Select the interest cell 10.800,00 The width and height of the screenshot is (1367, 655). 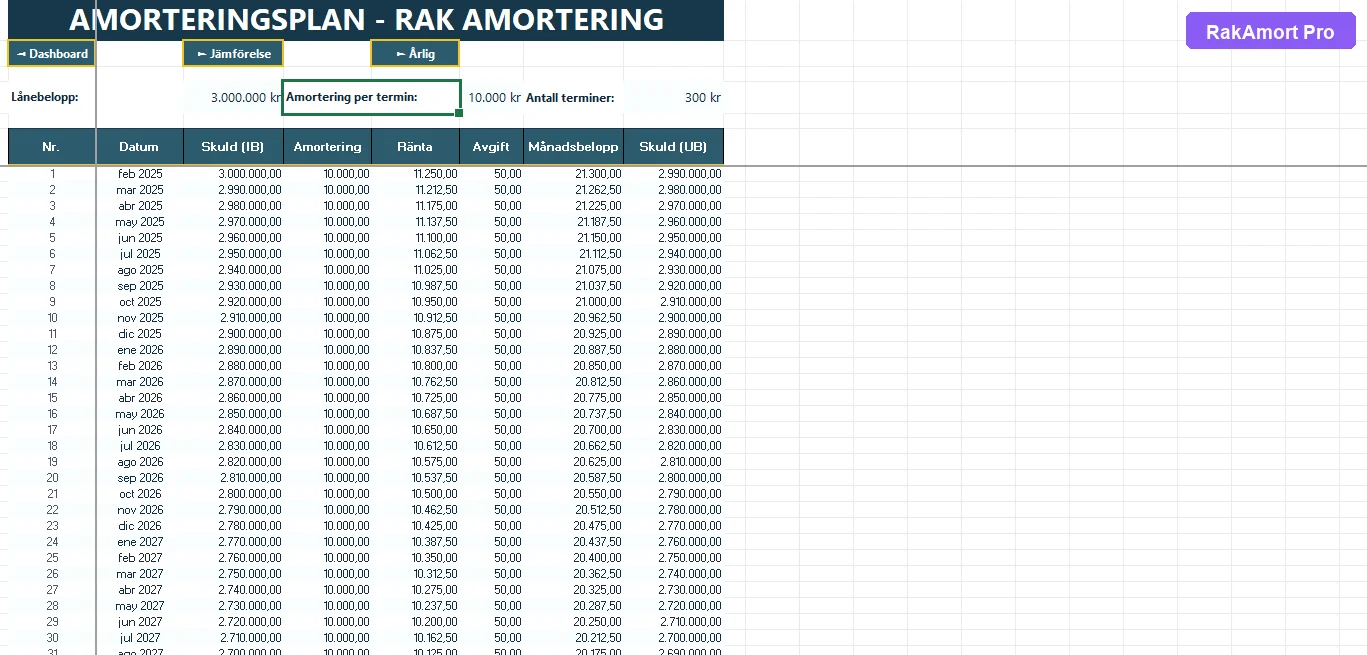(415, 366)
